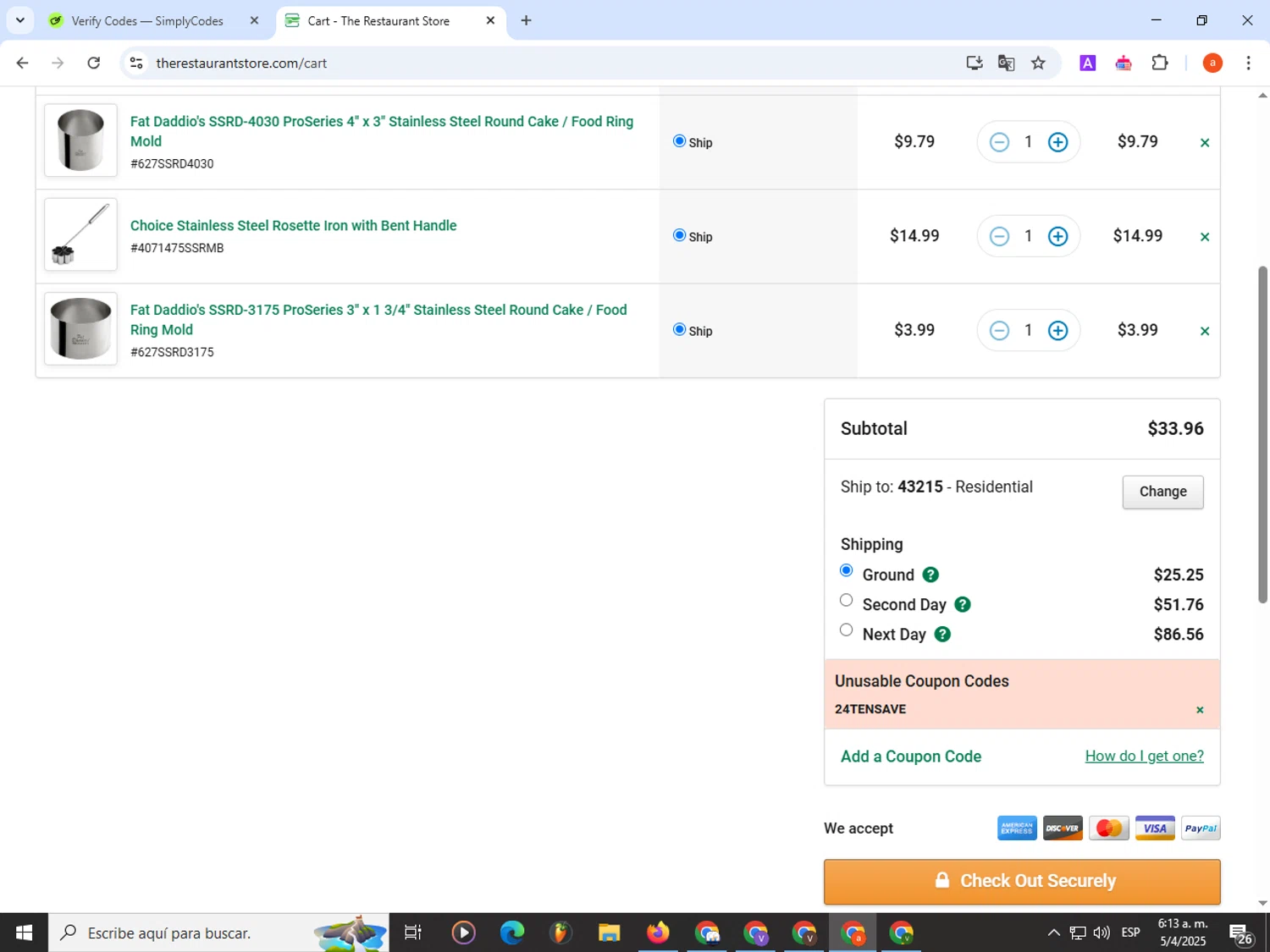Show hidden system tray icons
1270x952 pixels.
1053,933
